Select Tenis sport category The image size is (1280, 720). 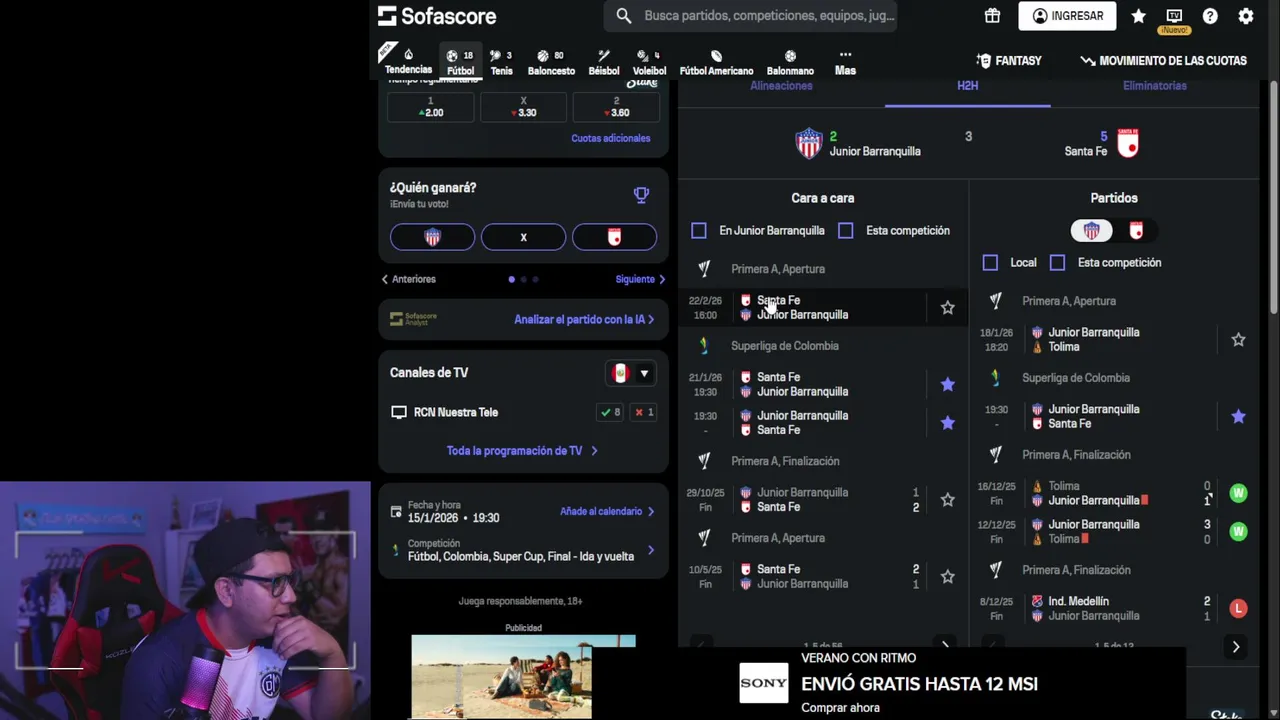tap(501, 62)
